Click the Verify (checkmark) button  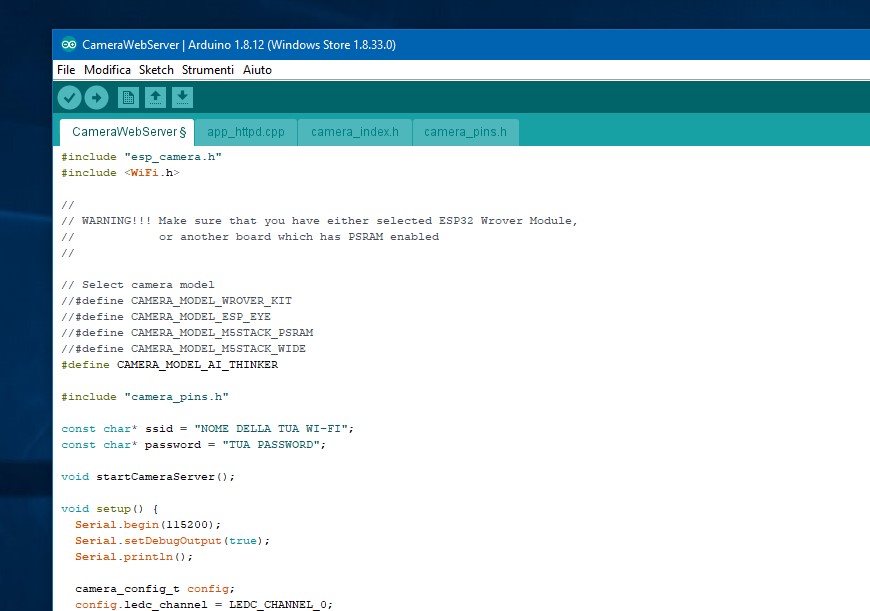(x=69, y=98)
